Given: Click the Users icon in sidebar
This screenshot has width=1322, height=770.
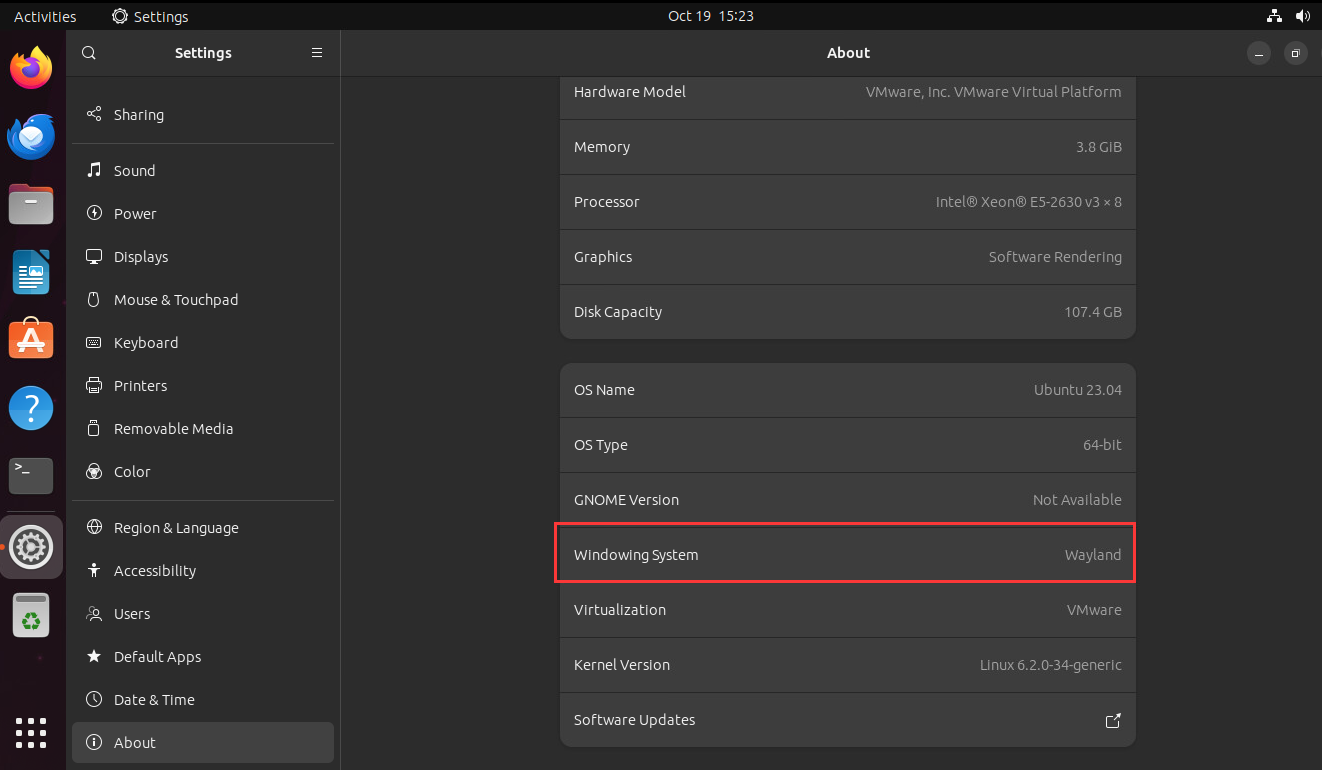Looking at the screenshot, I should [94, 613].
